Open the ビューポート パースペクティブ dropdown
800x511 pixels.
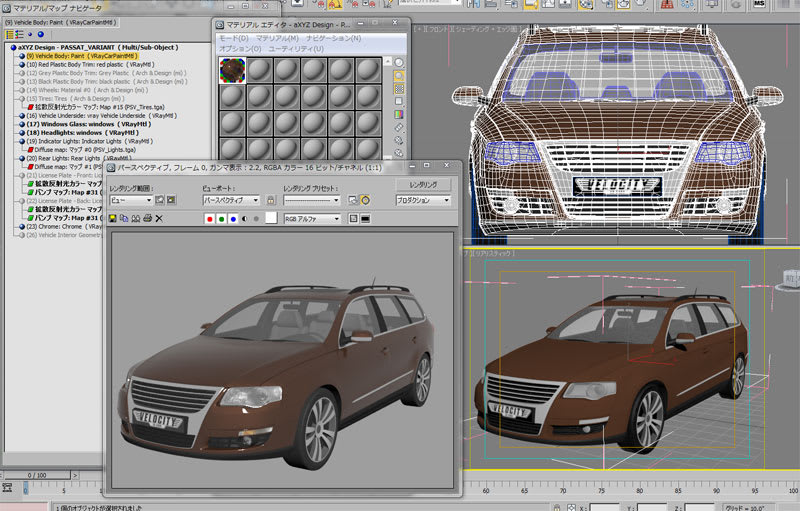[x=231, y=200]
